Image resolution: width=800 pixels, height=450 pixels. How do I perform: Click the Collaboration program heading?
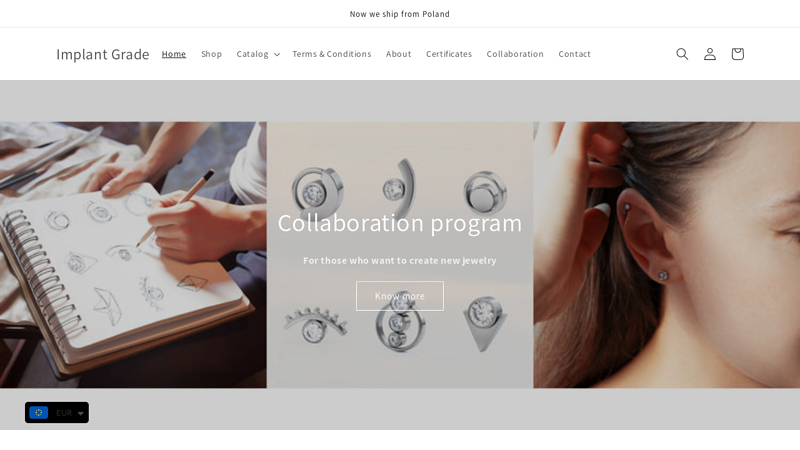(399, 223)
